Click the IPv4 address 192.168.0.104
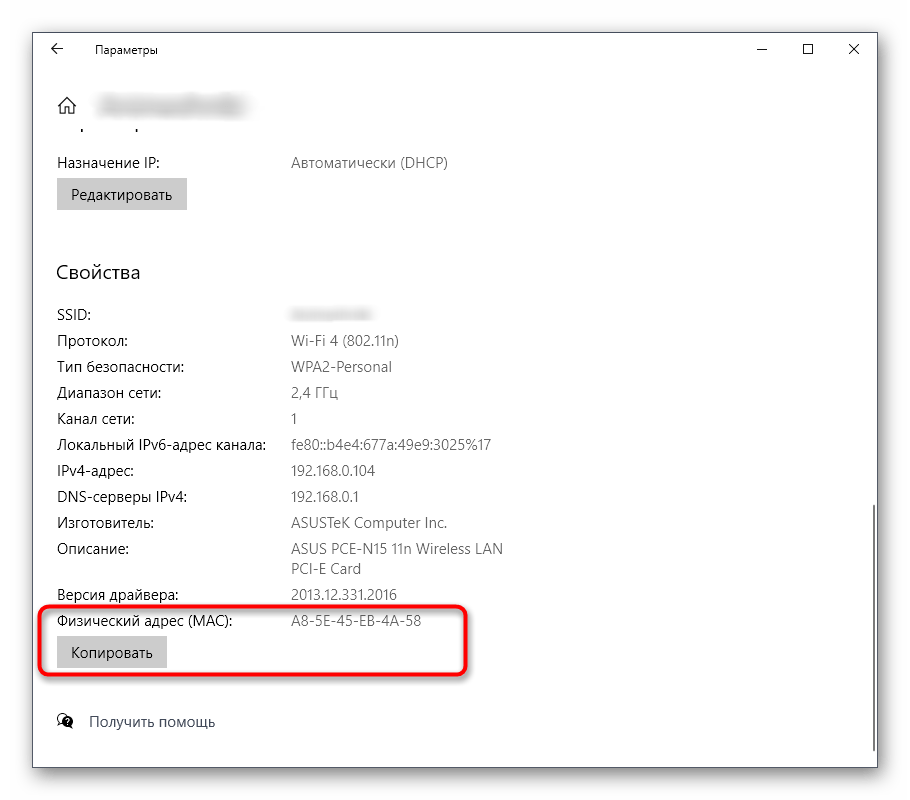This screenshot has width=910, height=800. (x=333, y=471)
